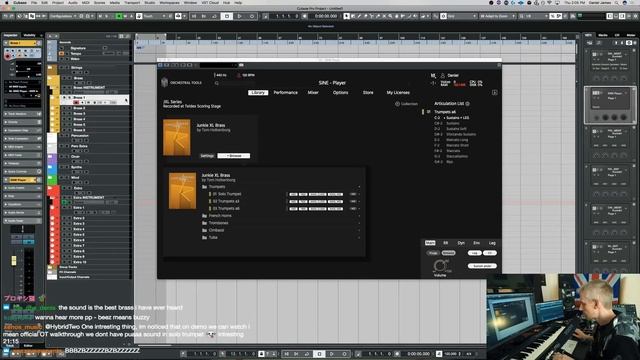Select the Main tab in articulation options

[x=430, y=243]
